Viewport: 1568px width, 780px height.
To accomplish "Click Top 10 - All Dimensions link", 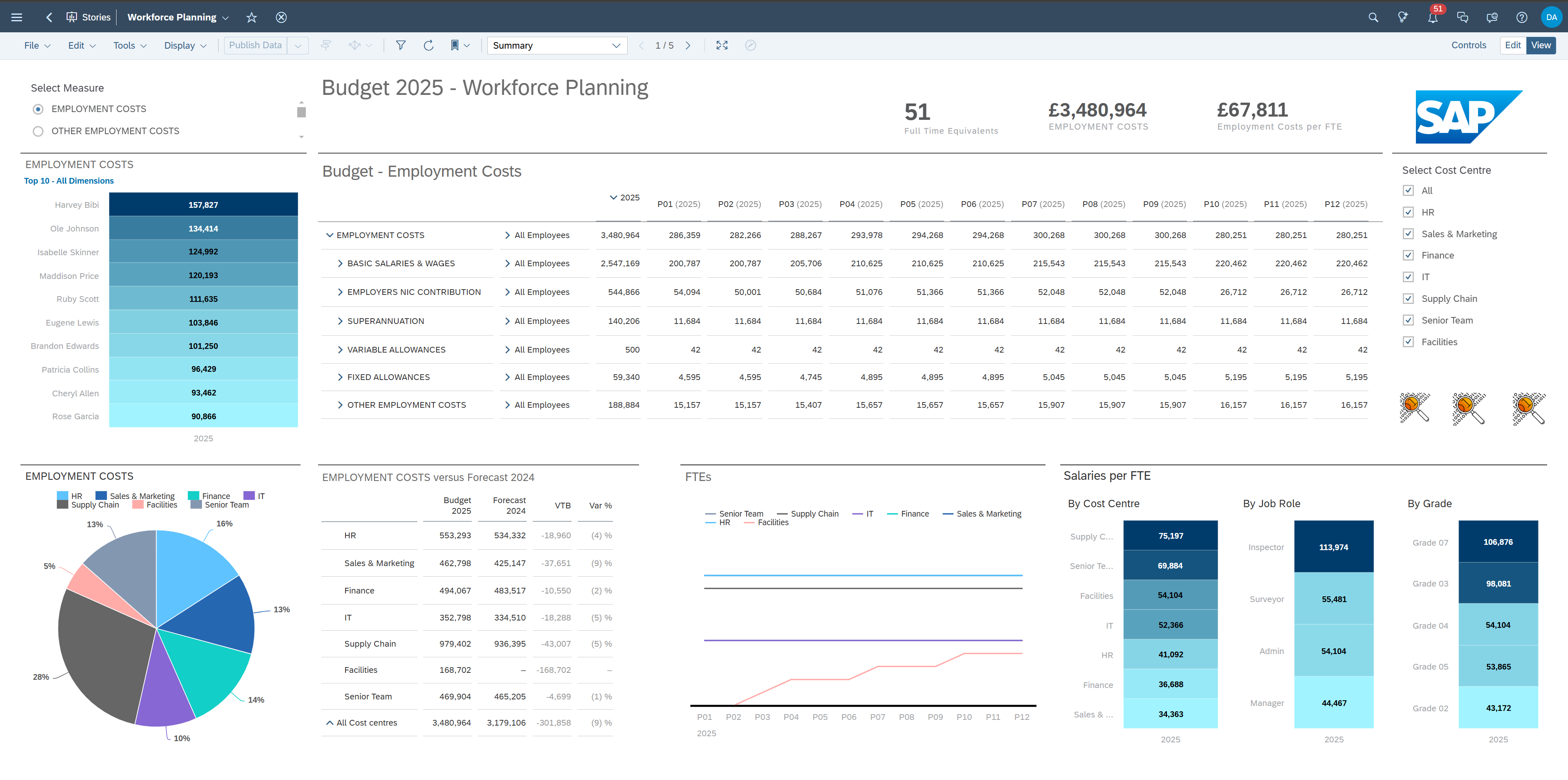I will pos(69,181).
